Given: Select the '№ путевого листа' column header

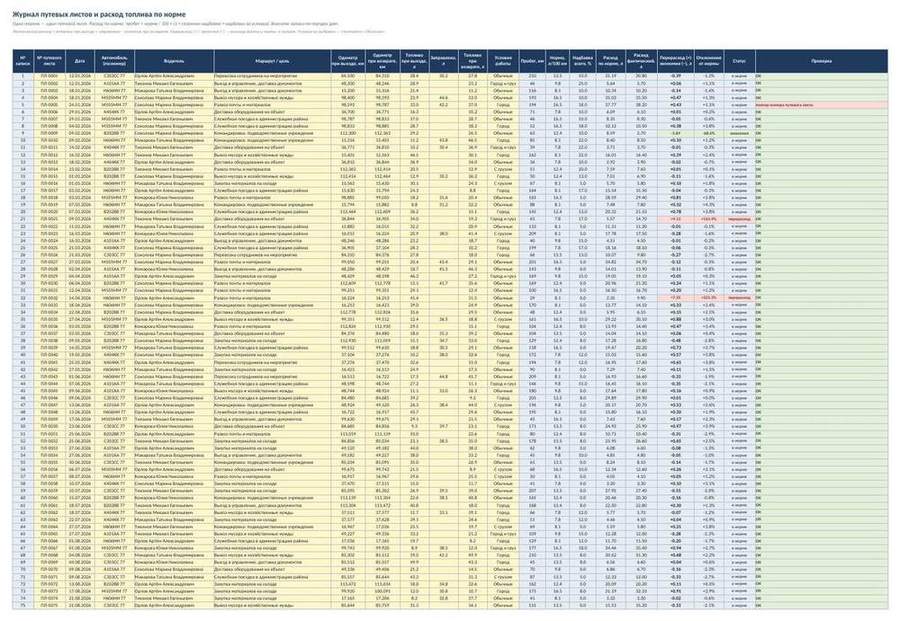Looking at the screenshot, I should coord(49,61).
